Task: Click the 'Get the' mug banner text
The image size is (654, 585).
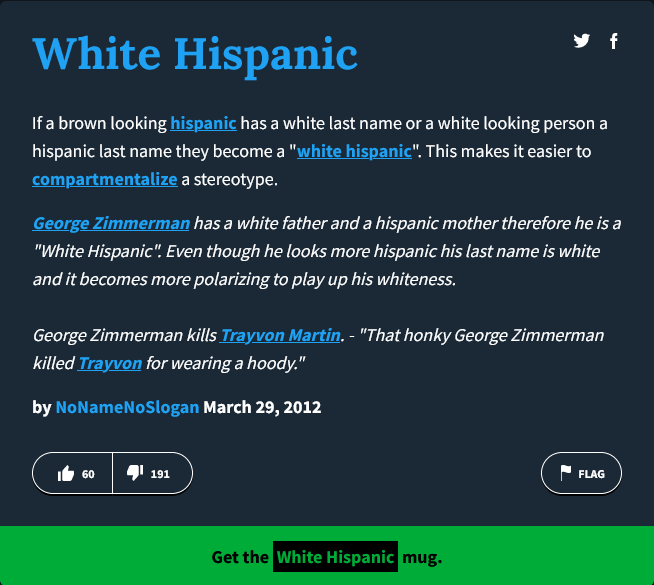Action: coord(240,557)
